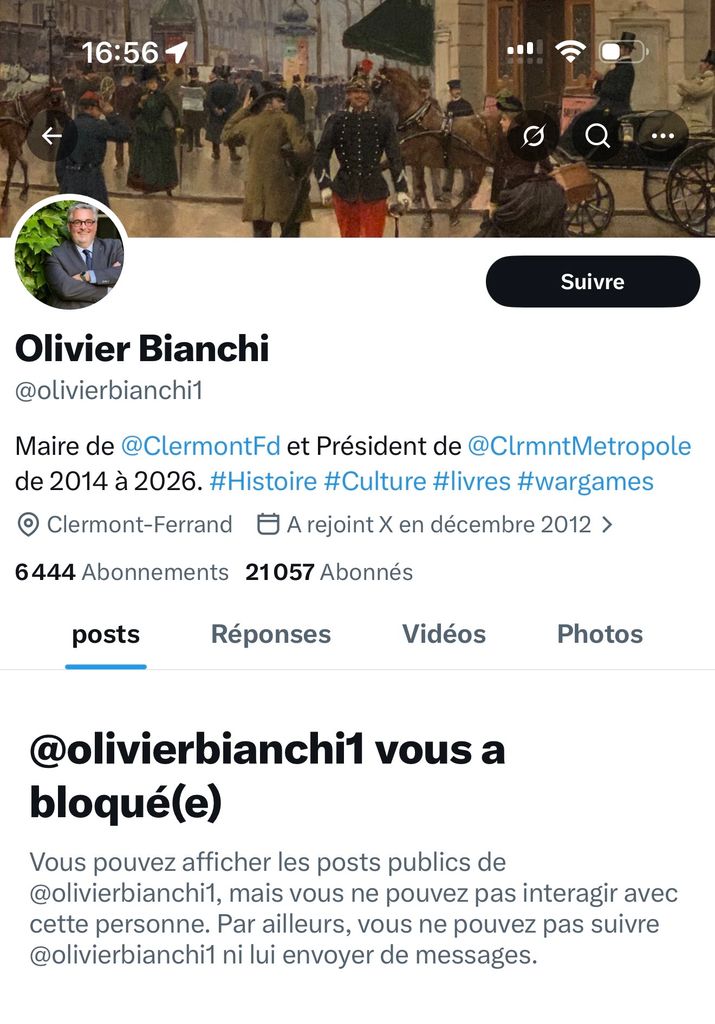
Task: Open the @ClrmntMetropole mention link
Action: pyautogui.click(x=580, y=446)
